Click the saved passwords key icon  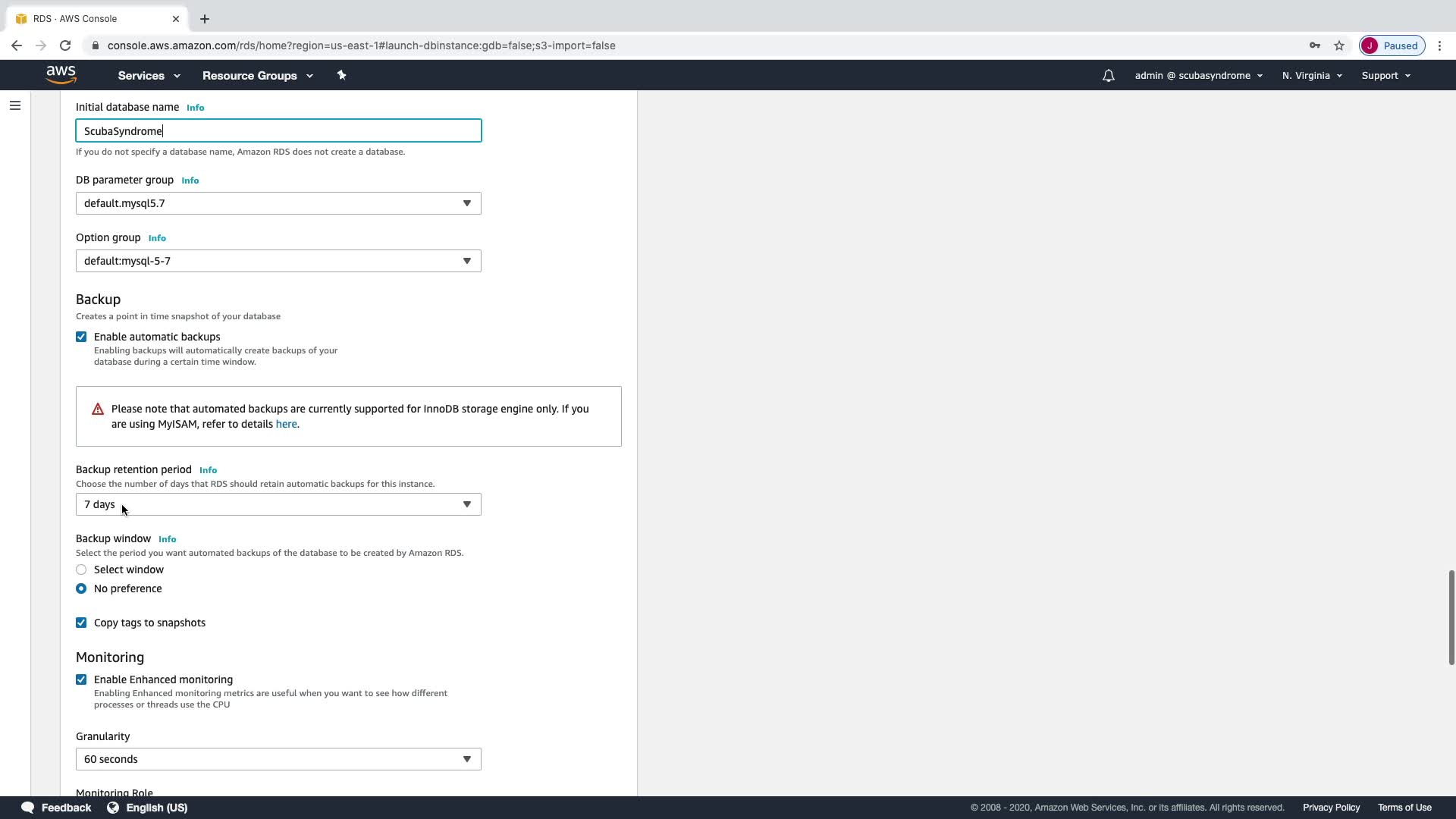click(x=1314, y=45)
